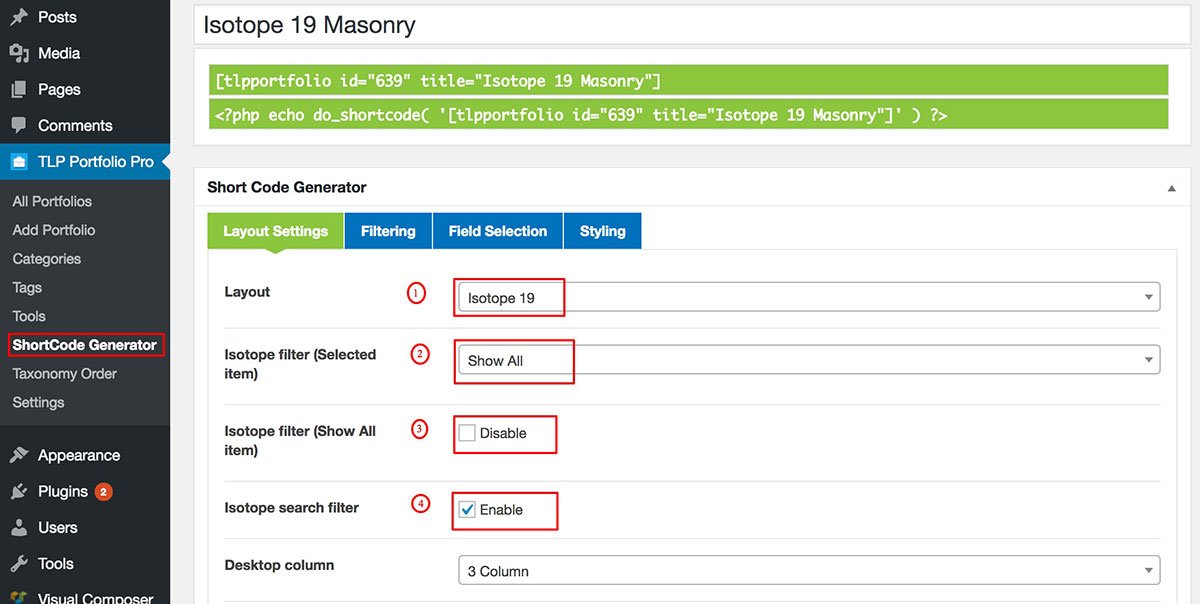Image resolution: width=1200 pixels, height=604 pixels.
Task: Click the Media icon in sidebar
Action: [18, 53]
